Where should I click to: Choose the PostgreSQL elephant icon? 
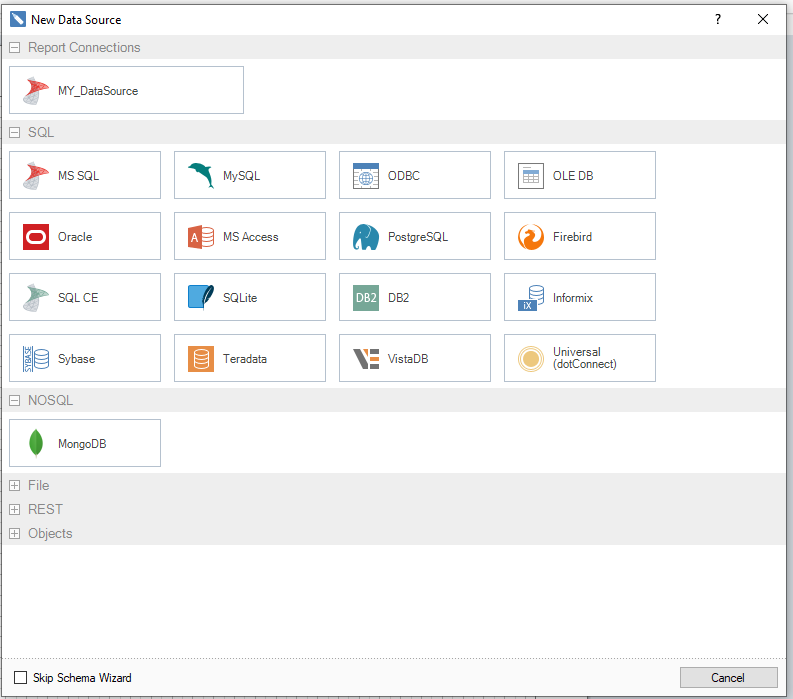point(366,237)
